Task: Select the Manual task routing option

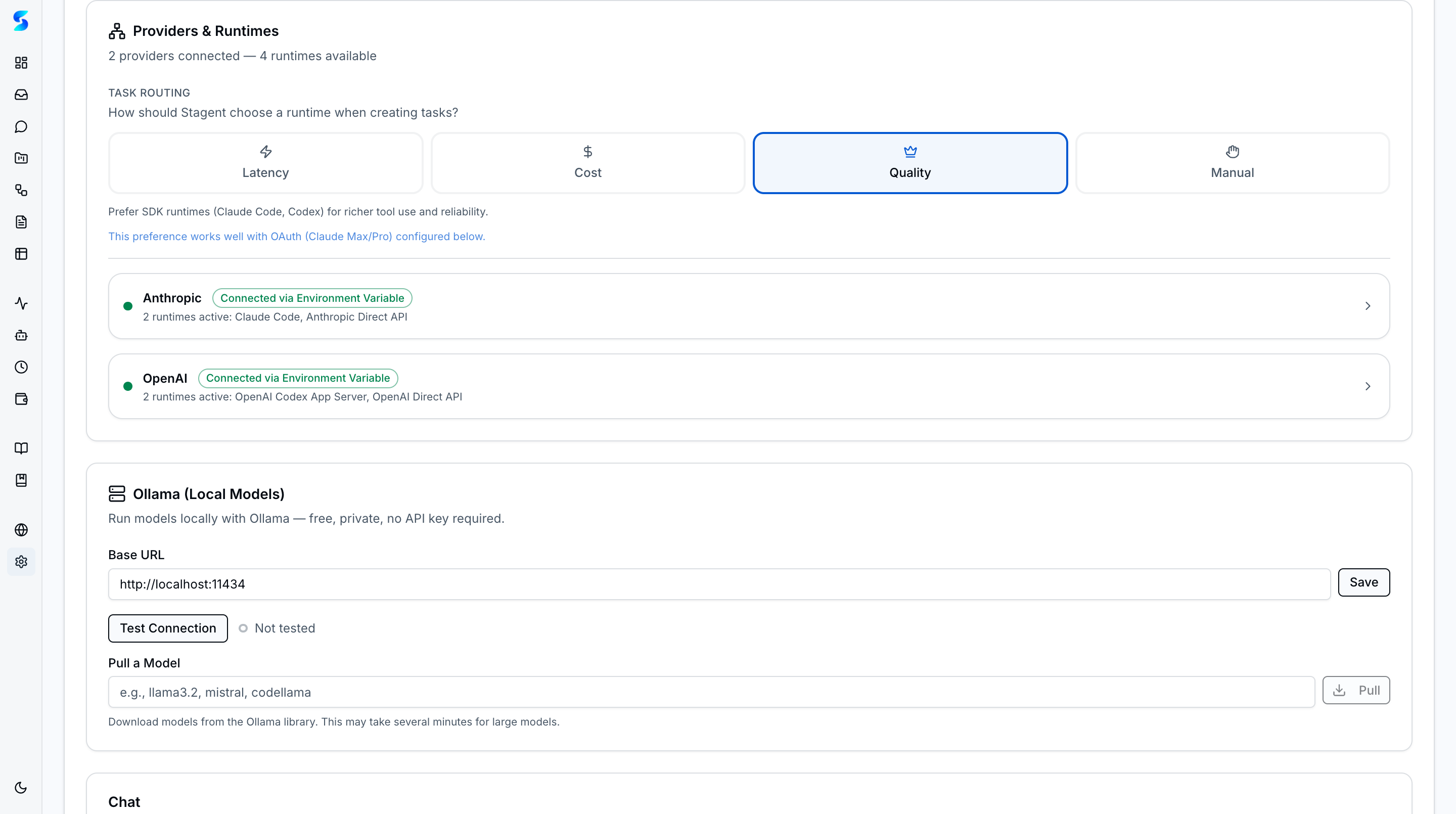Action: [x=1232, y=163]
